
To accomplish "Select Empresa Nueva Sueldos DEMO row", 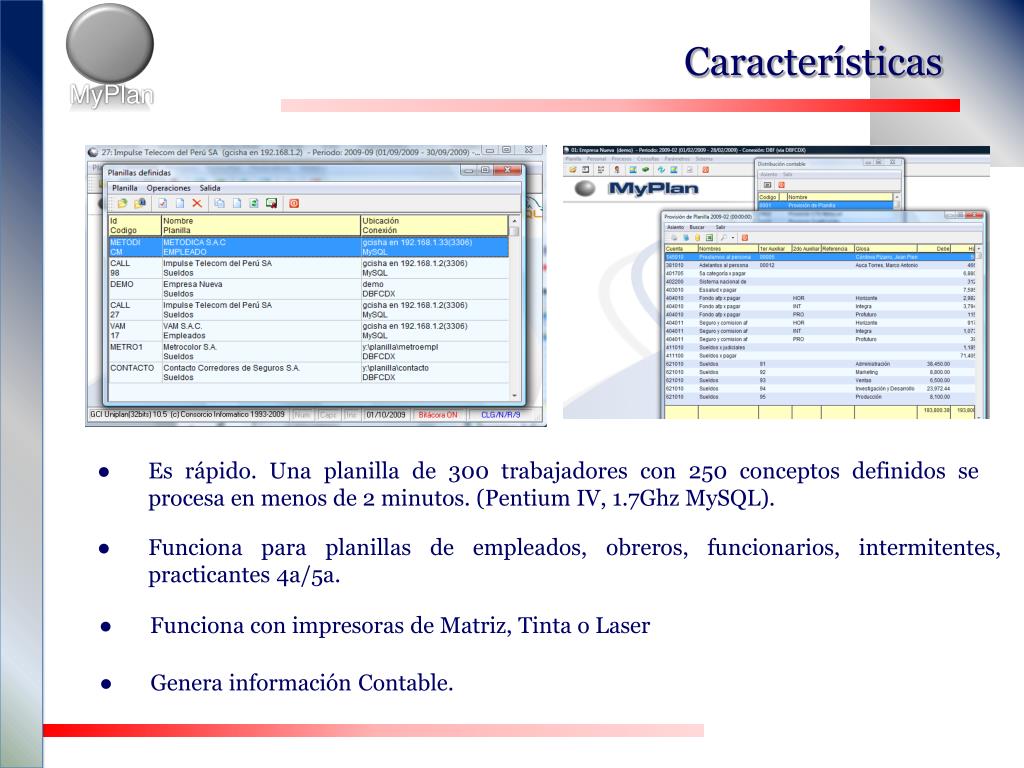I will click(x=308, y=289).
